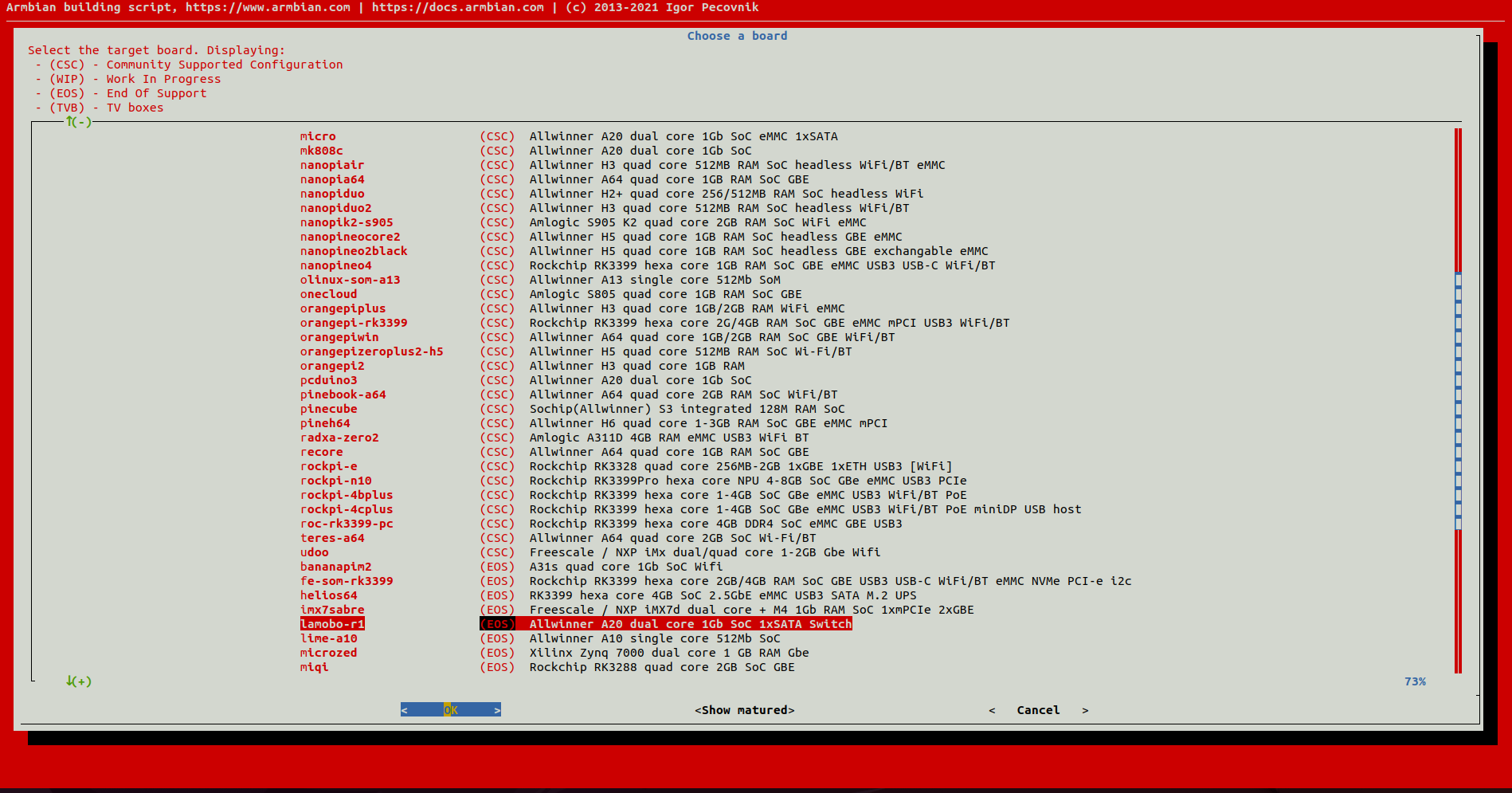Select the helios64 board
This screenshot has height=793, width=1512.
[328, 595]
